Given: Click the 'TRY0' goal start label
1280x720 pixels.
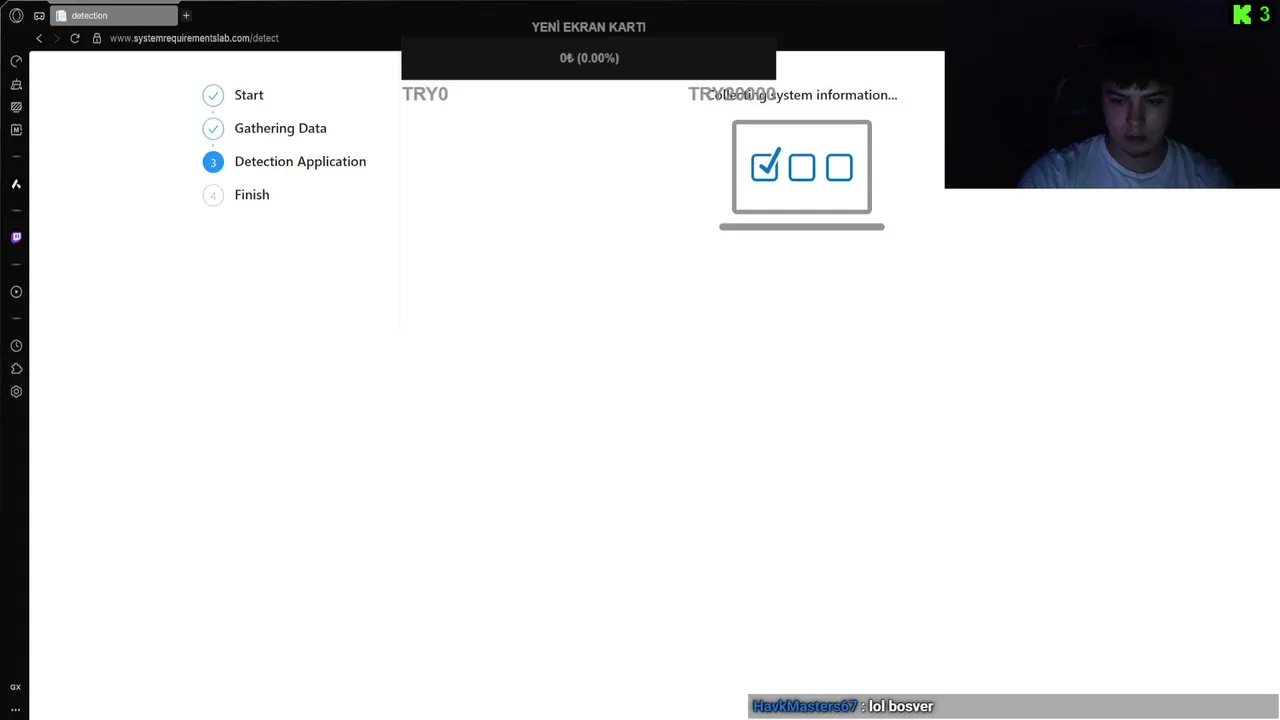Looking at the screenshot, I should click(425, 94).
